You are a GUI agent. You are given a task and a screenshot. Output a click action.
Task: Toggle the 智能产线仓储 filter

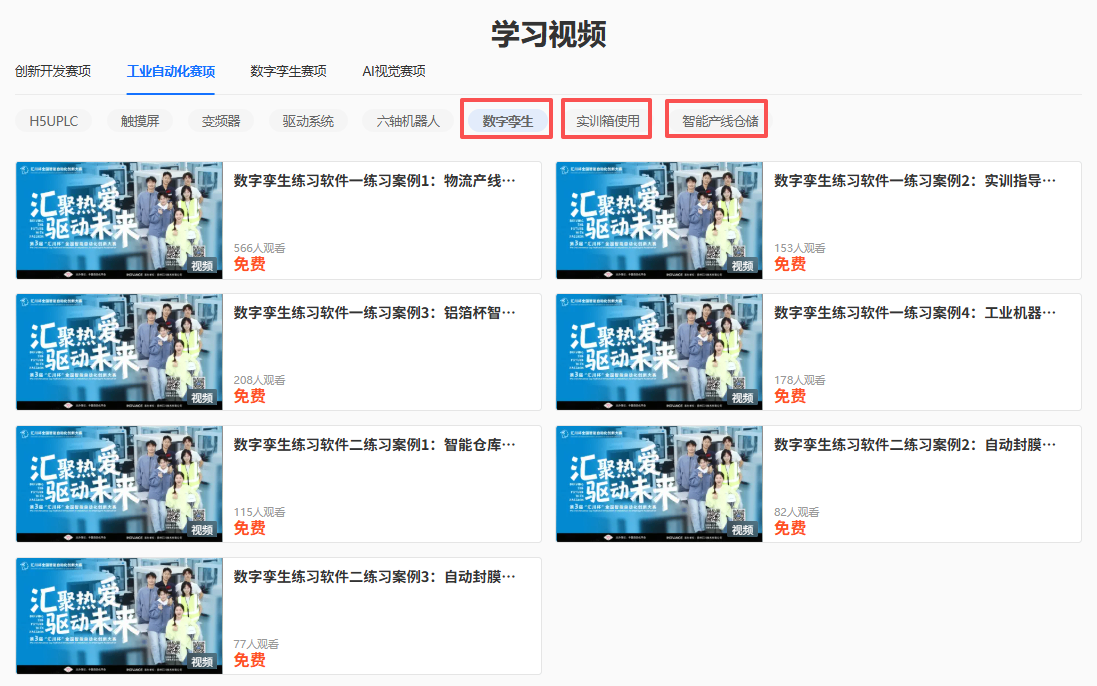pyautogui.click(x=716, y=119)
